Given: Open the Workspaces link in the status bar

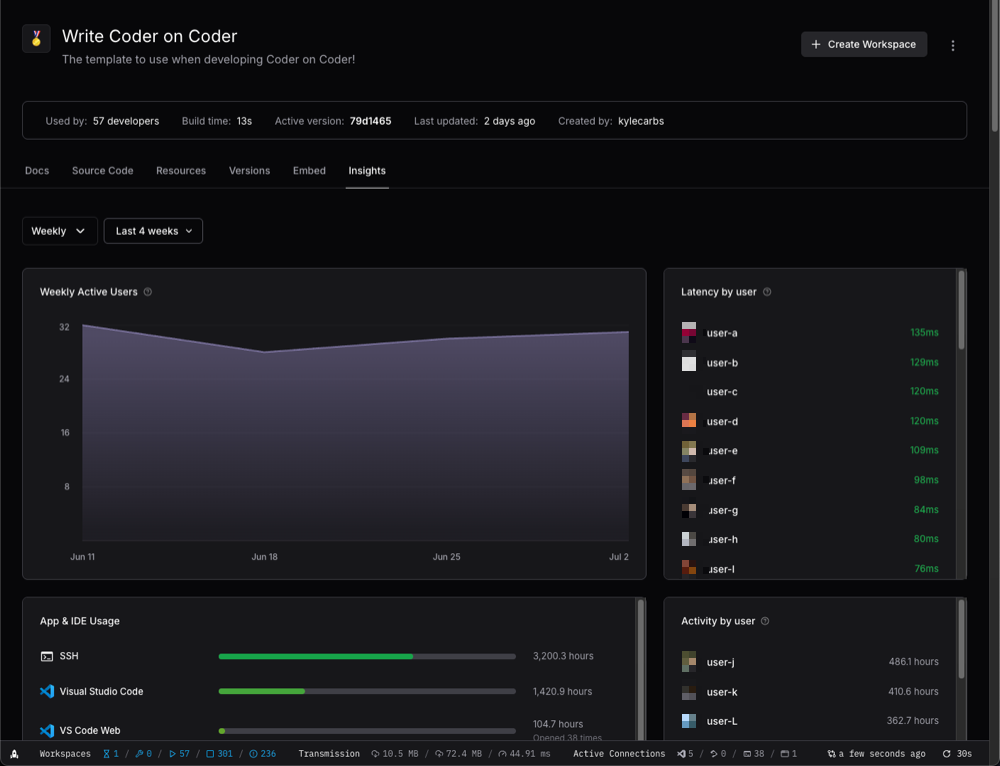Looking at the screenshot, I should click(x=64, y=753).
